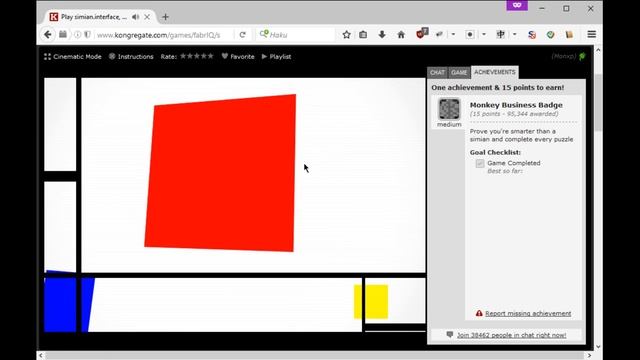Expand dropdown beside arrow swap extension

point(453,35)
